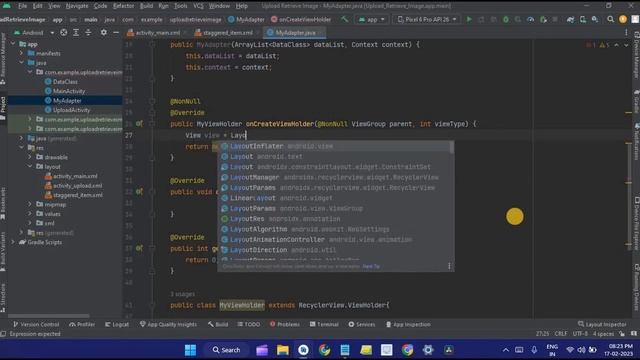Expand the manifests folder
The height and width of the screenshot is (360, 640).
21,53
